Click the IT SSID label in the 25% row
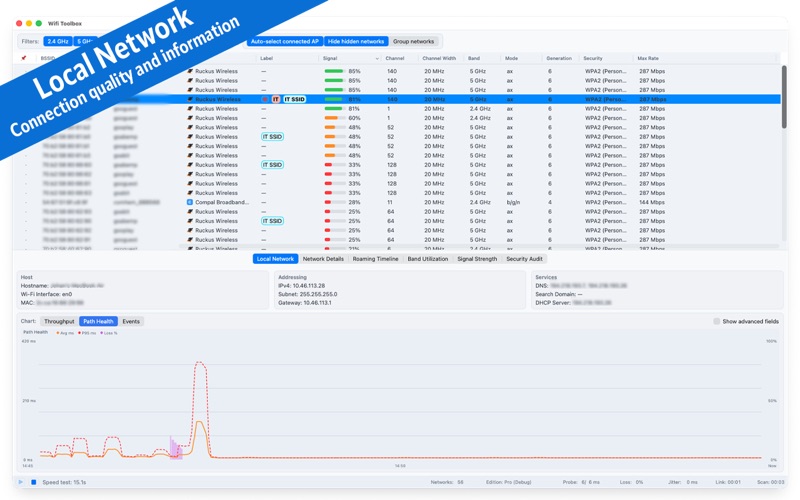Viewport: 800px width, 500px height. coord(272,221)
